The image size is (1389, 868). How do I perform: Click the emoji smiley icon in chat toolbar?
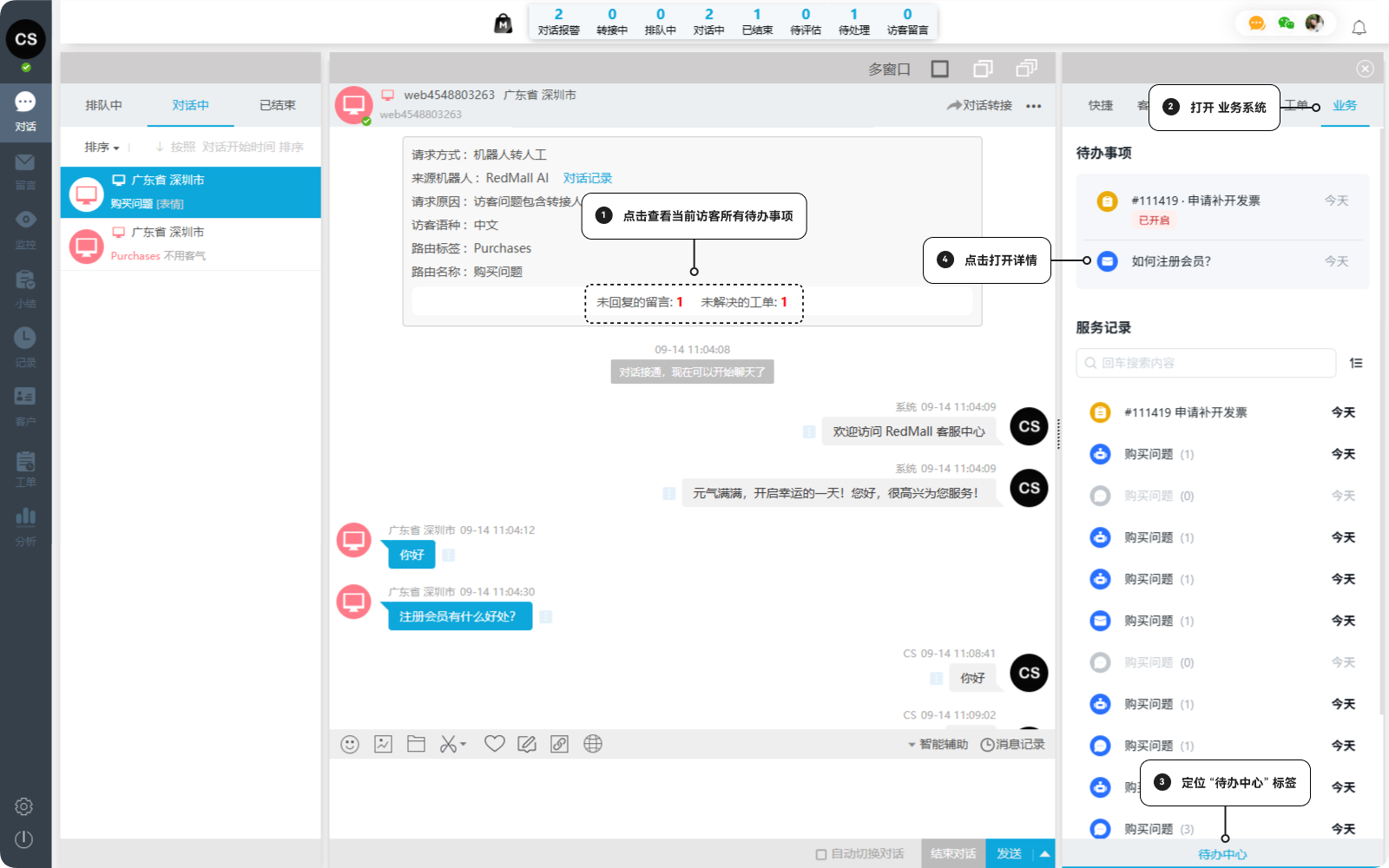point(350,744)
